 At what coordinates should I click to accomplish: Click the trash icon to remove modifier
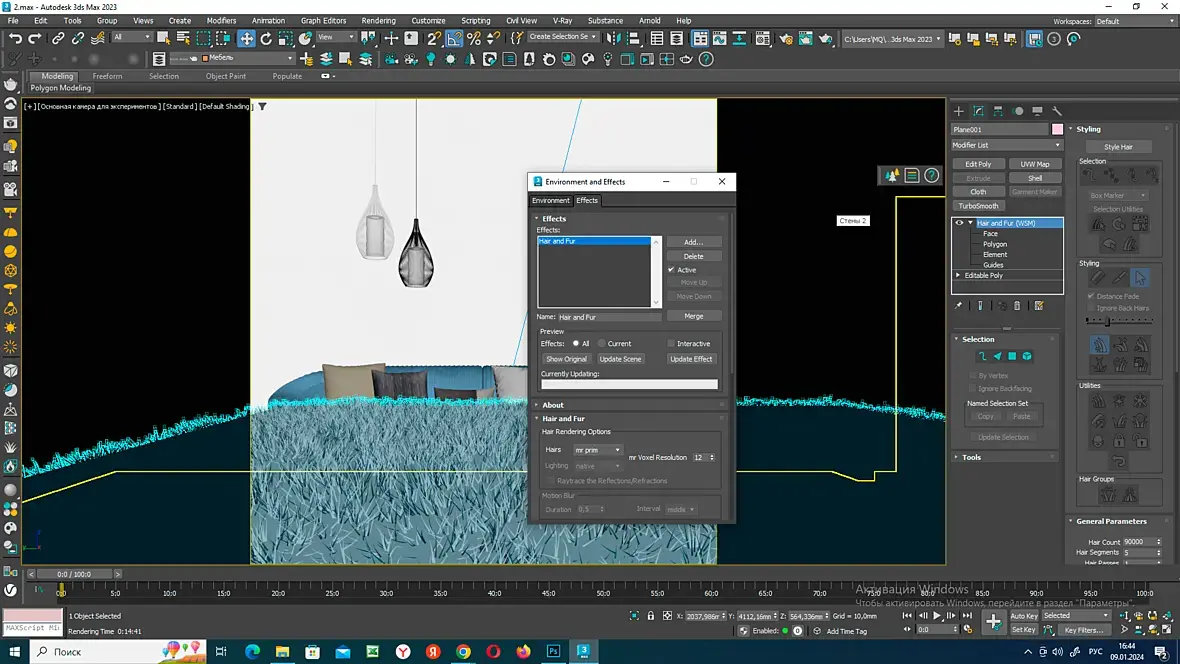coord(1018,306)
